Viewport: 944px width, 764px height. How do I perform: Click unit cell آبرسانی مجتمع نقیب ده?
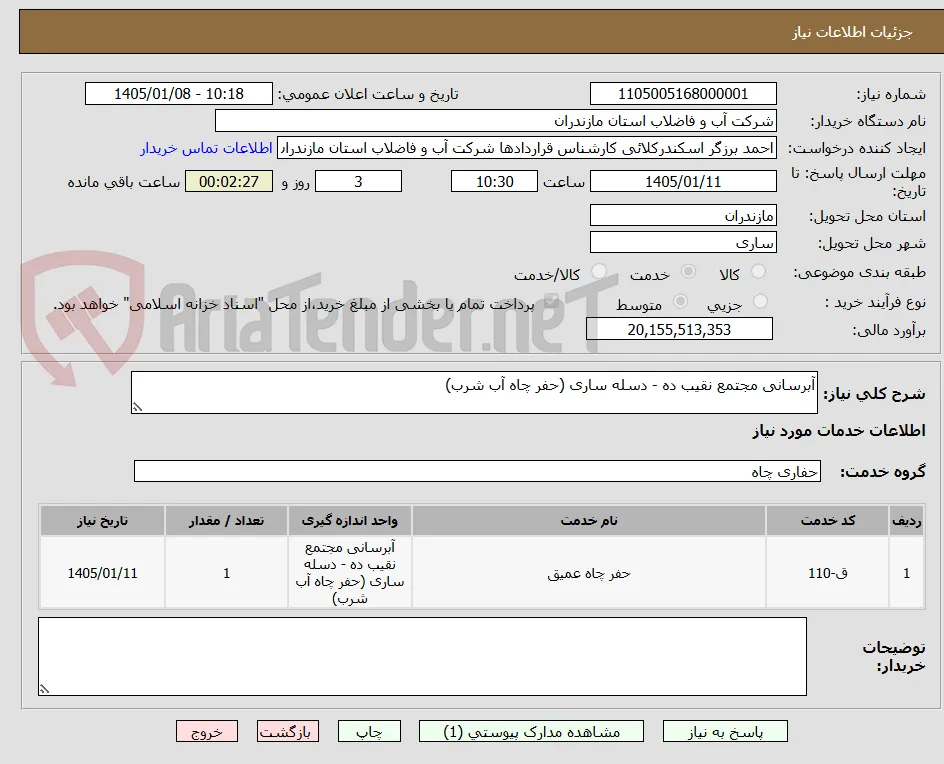click(350, 573)
